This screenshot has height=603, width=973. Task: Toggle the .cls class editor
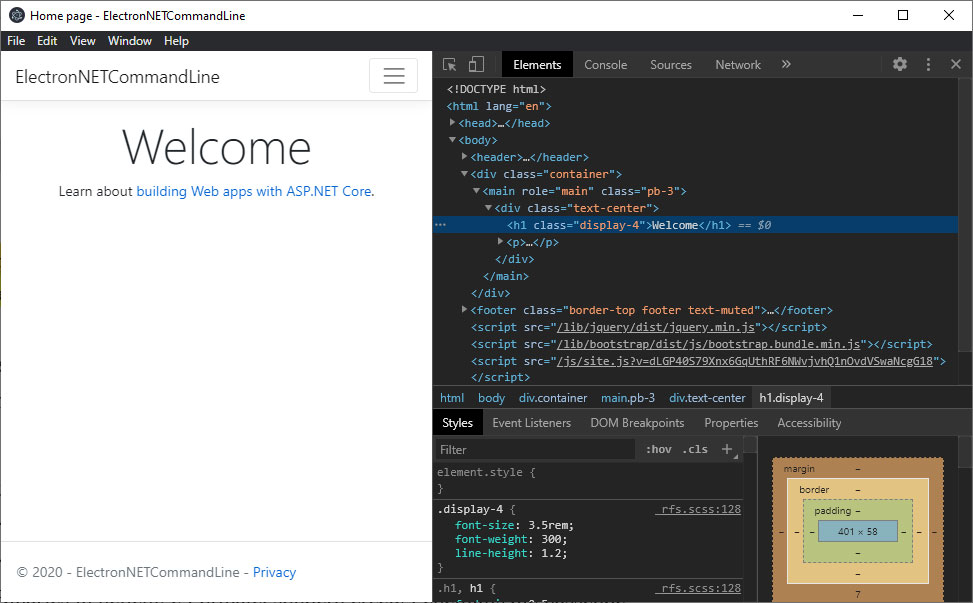pos(695,449)
